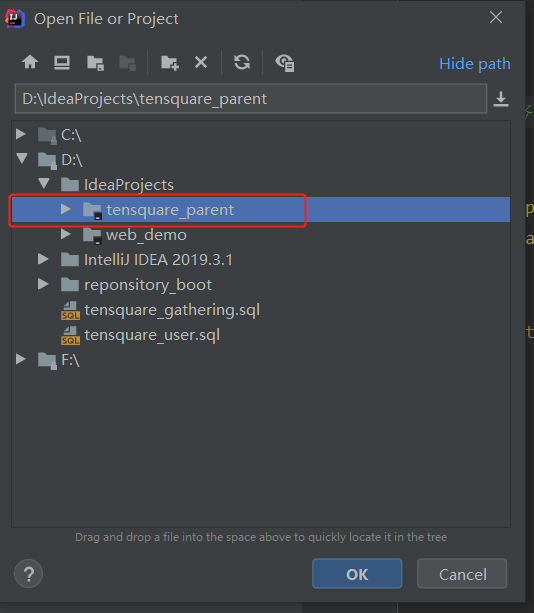
Task: Click the web_demo project folder icon
Action: pyautogui.click(x=93, y=236)
